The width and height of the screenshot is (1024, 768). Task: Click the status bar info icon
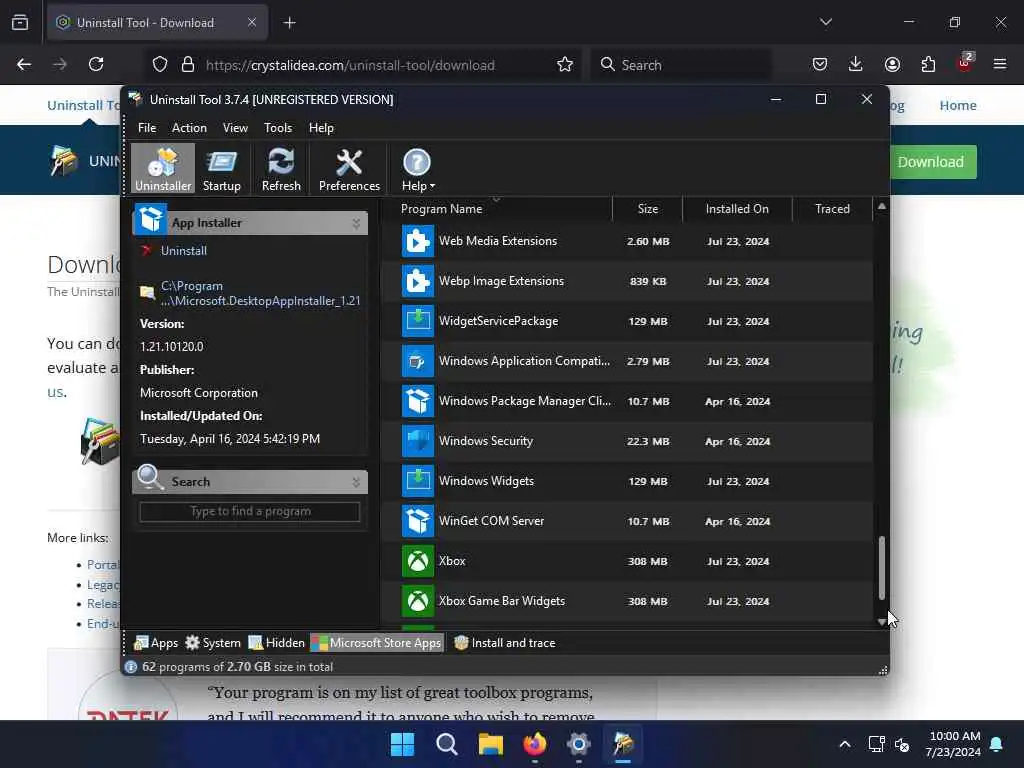point(131,667)
